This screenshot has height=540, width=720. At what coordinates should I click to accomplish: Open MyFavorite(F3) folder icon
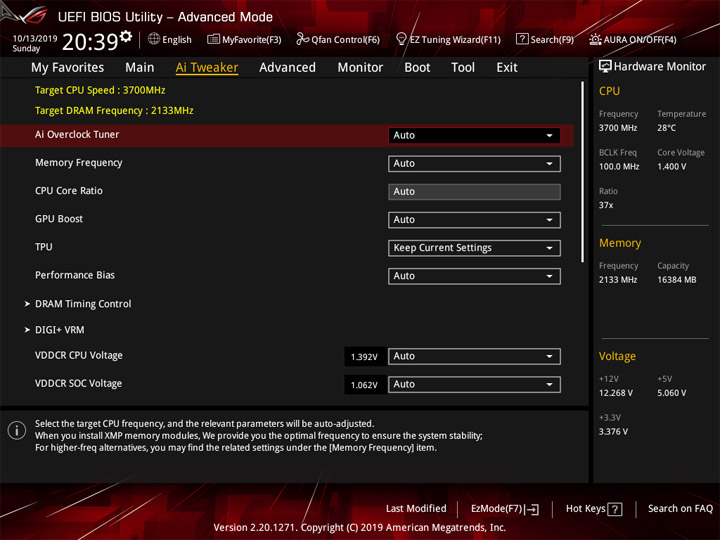click(214, 39)
